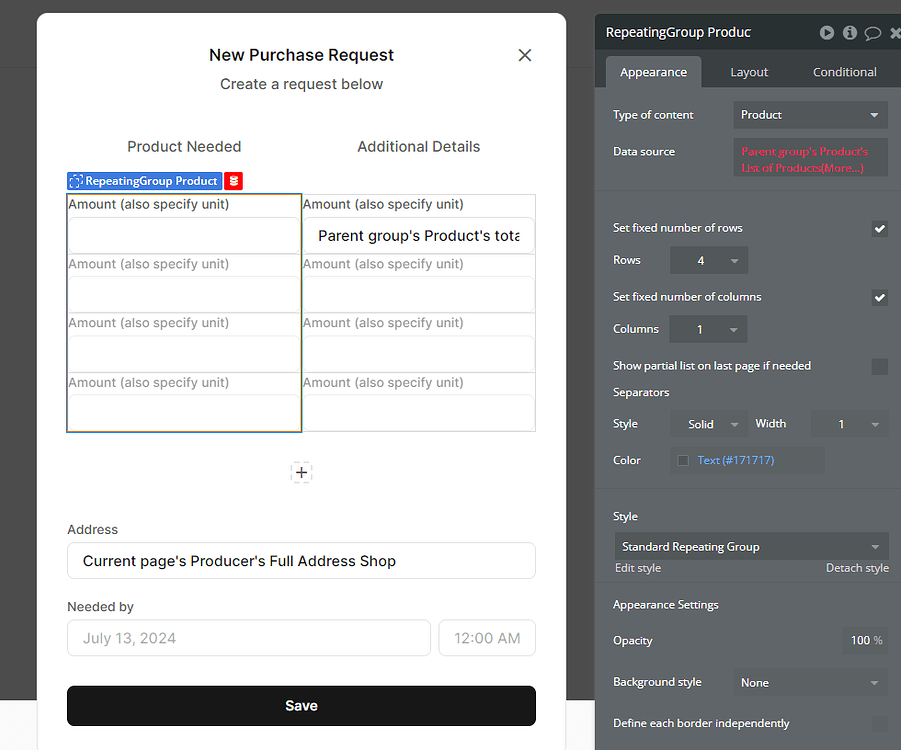Close the New Purchase Request modal
This screenshot has width=901, height=750.
click(x=524, y=55)
